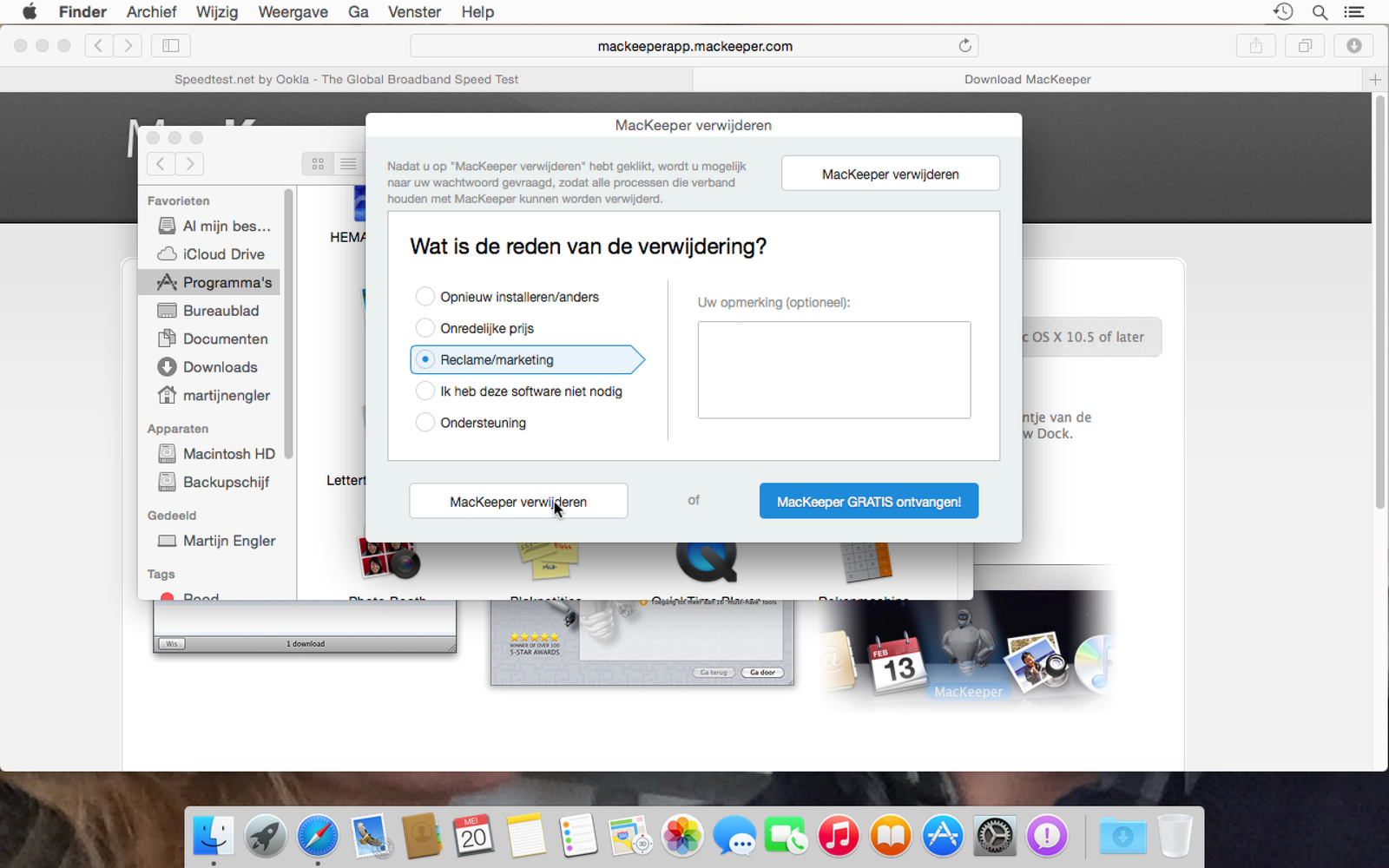Reload the Safari page
Screen dimensions: 1389x868
pos(964,45)
